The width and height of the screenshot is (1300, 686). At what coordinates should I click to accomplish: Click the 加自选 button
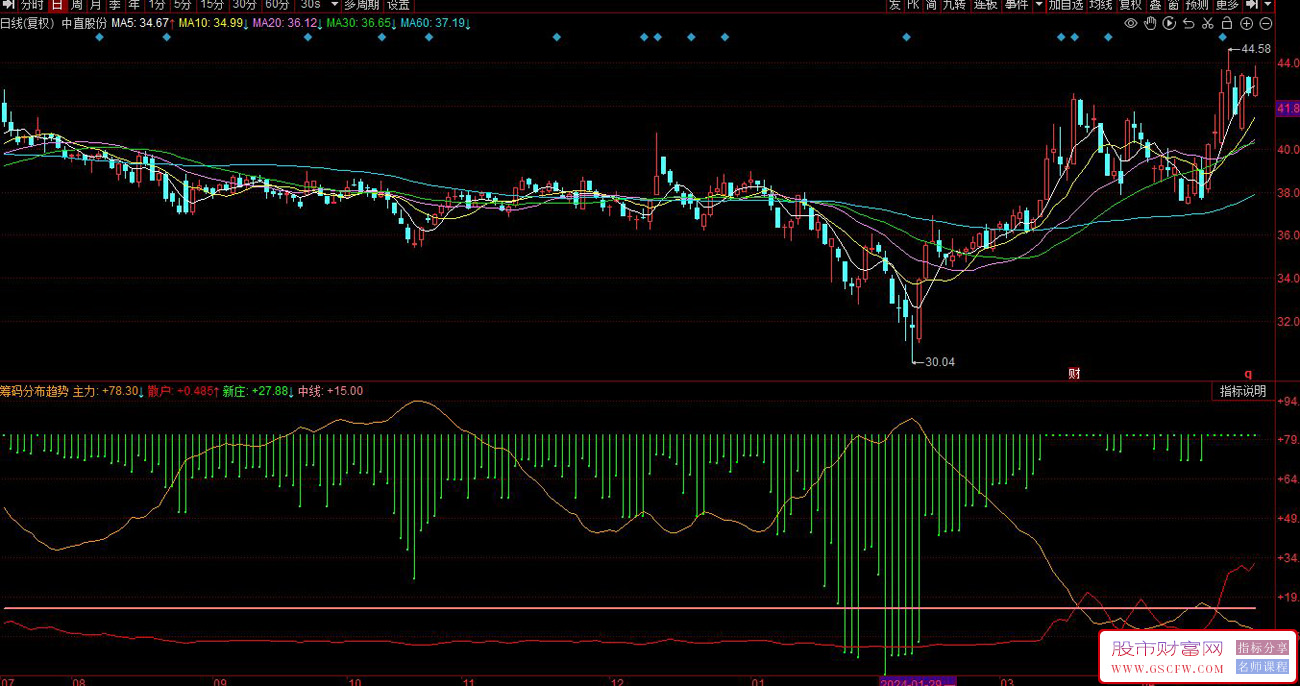click(x=1066, y=5)
